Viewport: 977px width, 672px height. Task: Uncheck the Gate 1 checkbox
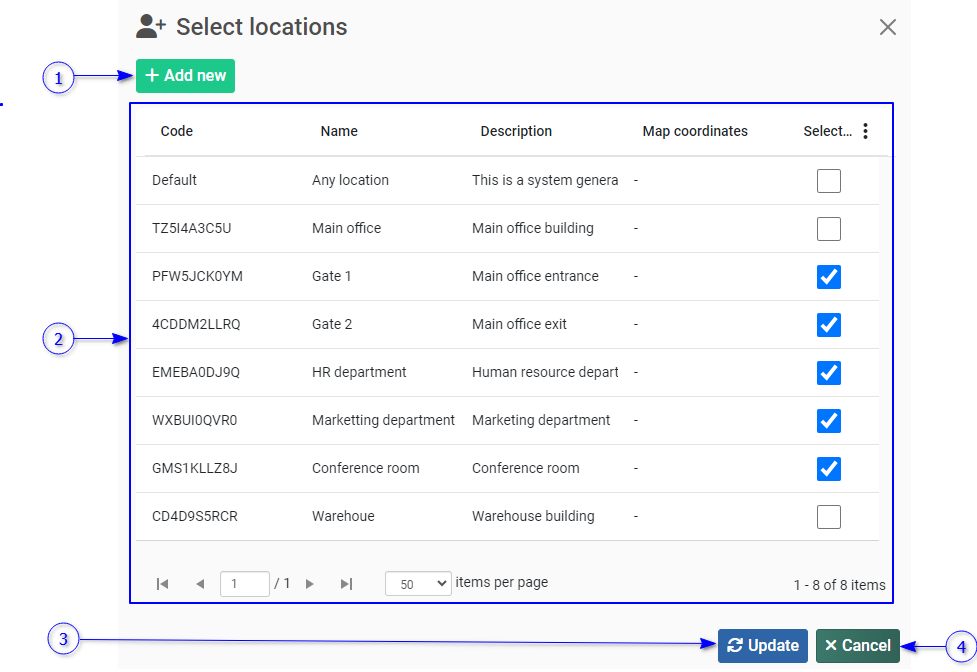point(828,277)
